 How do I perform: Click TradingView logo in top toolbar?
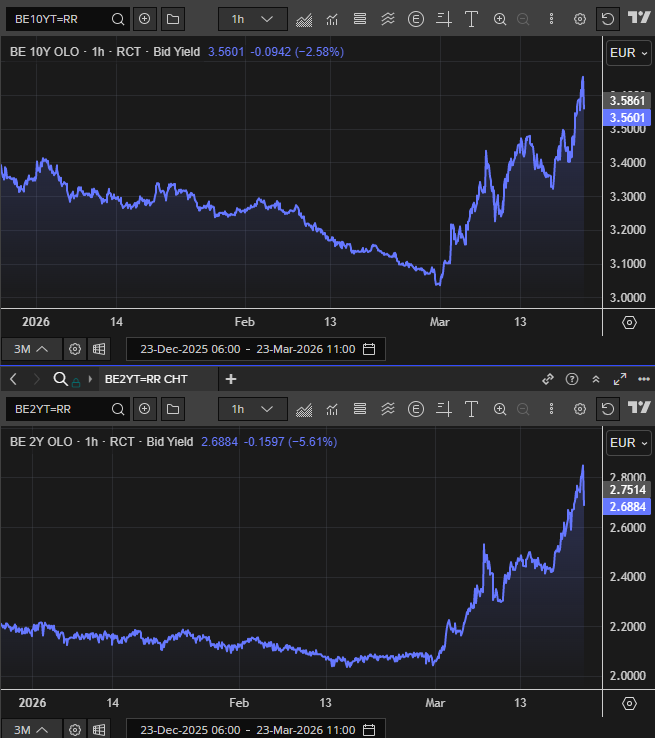[x=639, y=18]
